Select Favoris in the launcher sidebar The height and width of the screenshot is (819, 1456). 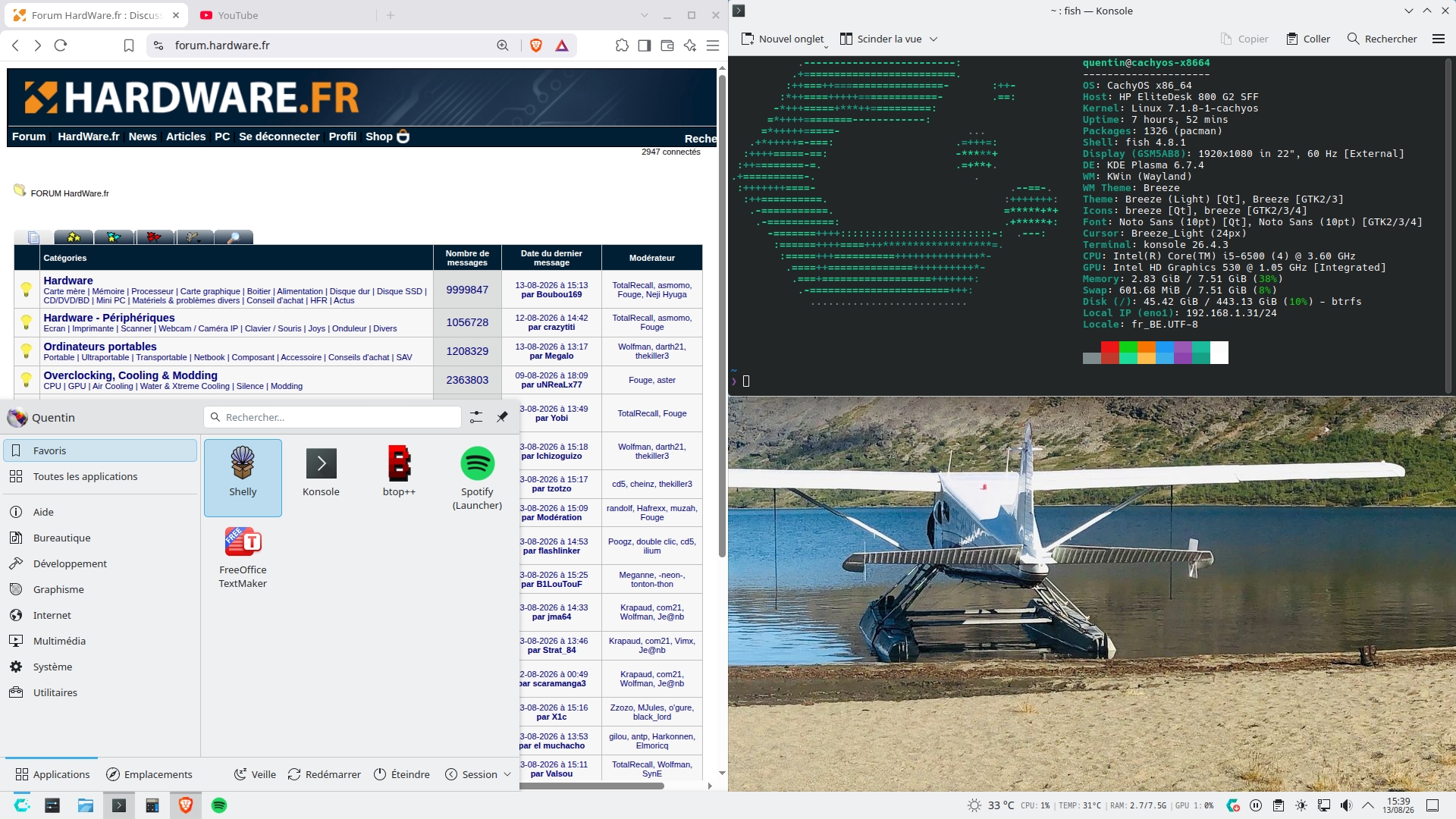point(100,450)
